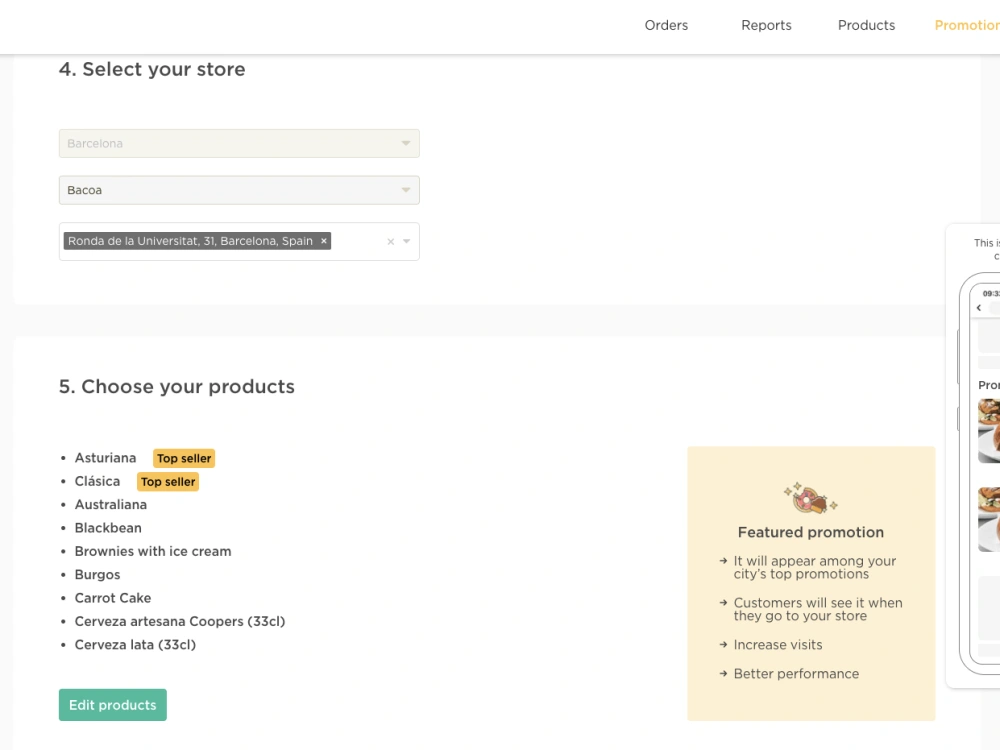The width and height of the screenshot is (1000, 750).
Task: Open the Reports menu
Action: click(x=767, y=26)
